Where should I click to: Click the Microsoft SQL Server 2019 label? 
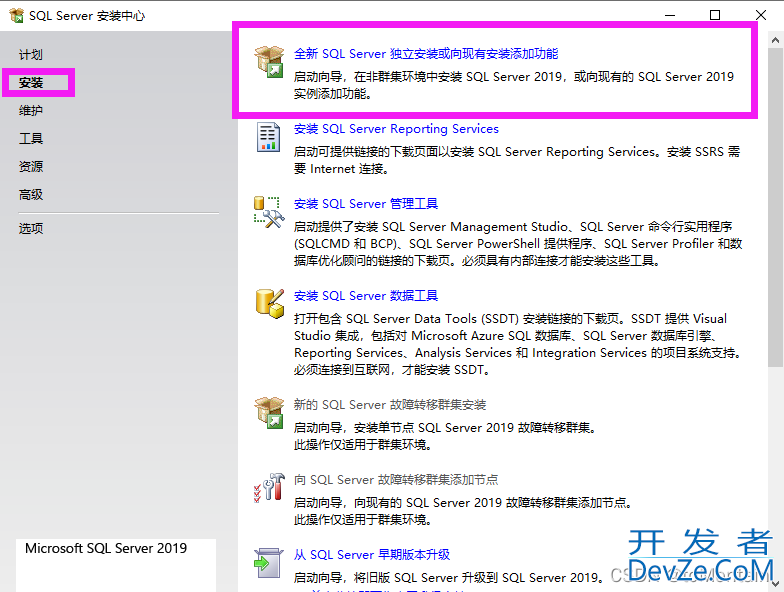click(x=106, y=548)
